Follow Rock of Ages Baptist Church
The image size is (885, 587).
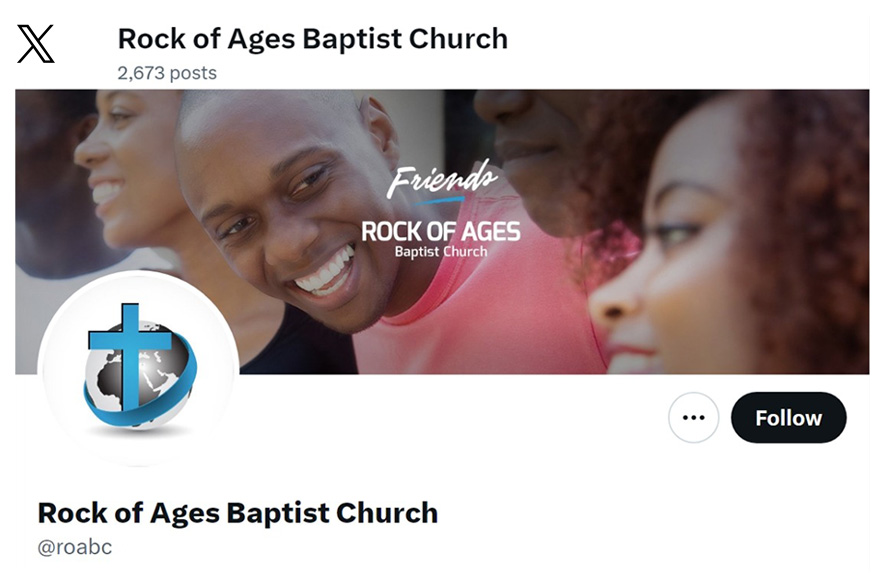point(788,418)
